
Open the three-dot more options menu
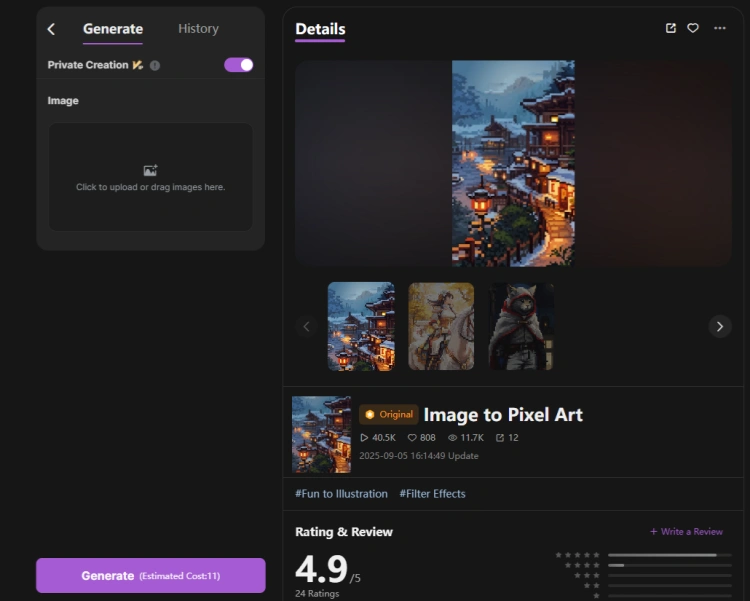click(720, 28)
